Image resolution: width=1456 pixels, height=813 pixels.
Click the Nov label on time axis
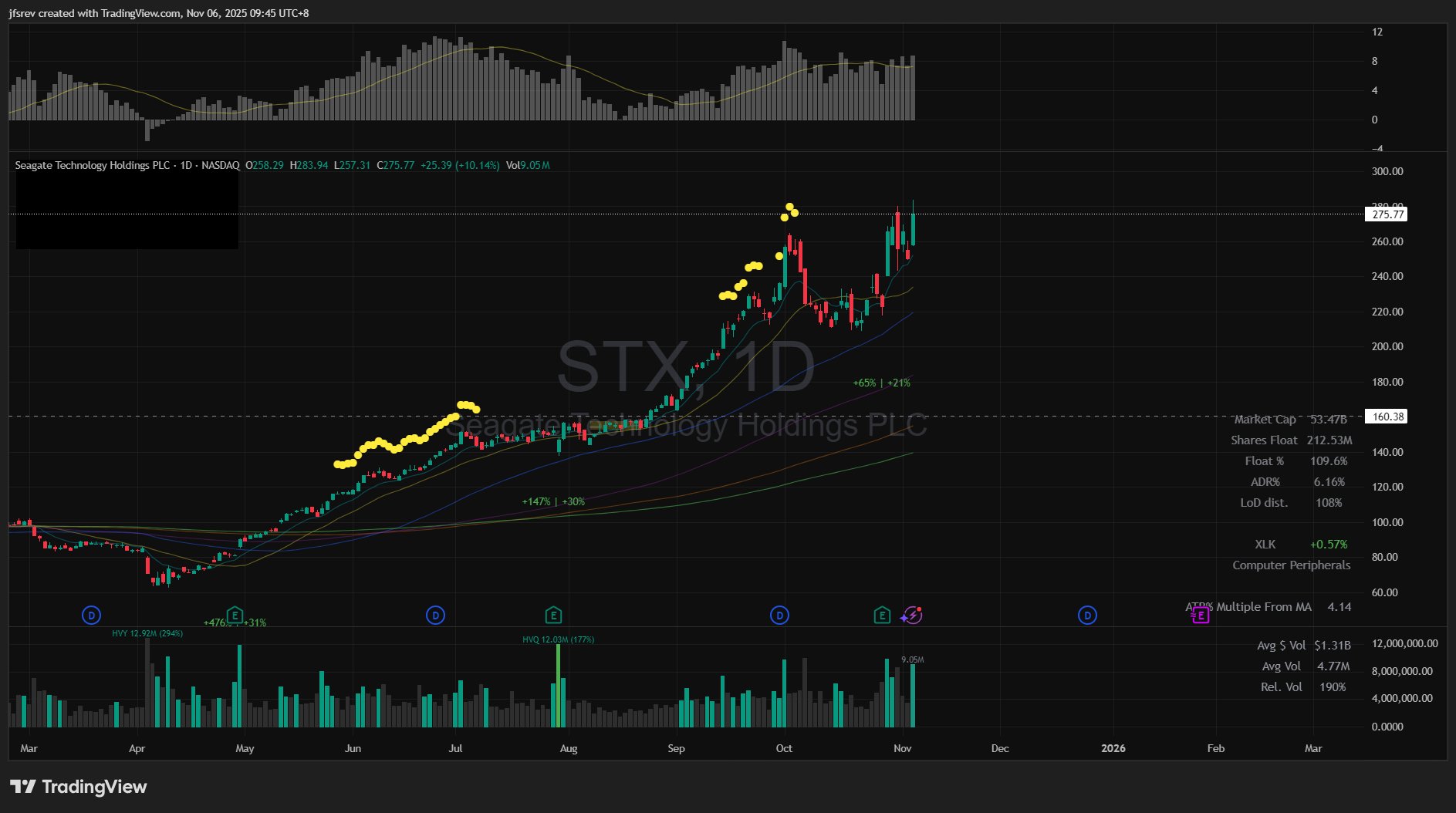click(903, 749)
